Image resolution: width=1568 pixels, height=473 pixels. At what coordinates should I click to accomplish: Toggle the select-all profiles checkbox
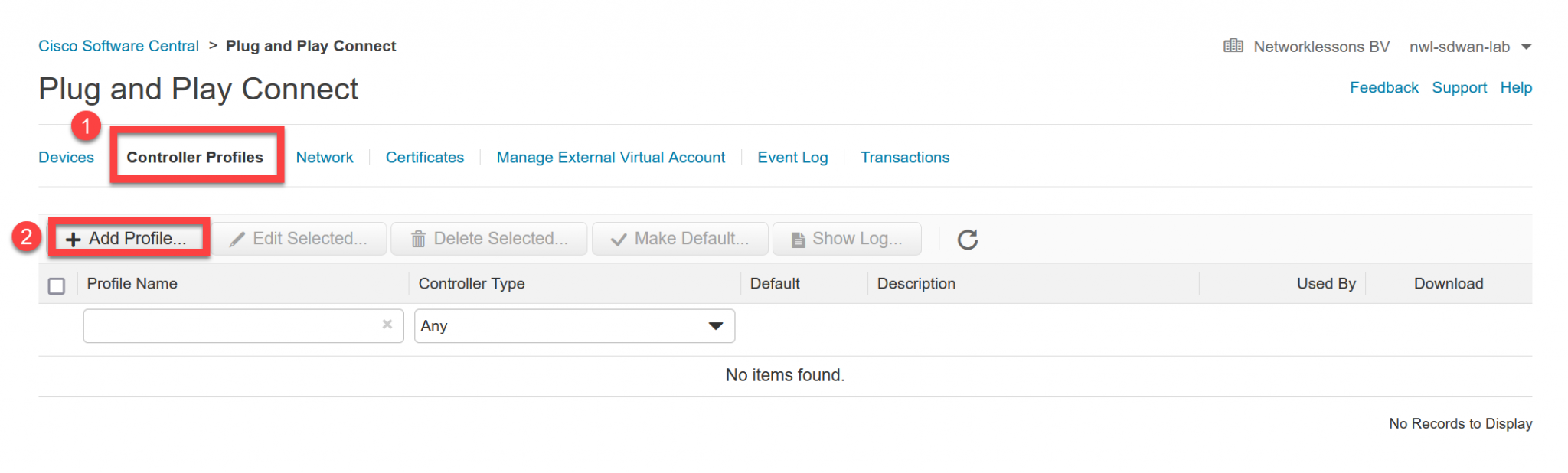57,285
